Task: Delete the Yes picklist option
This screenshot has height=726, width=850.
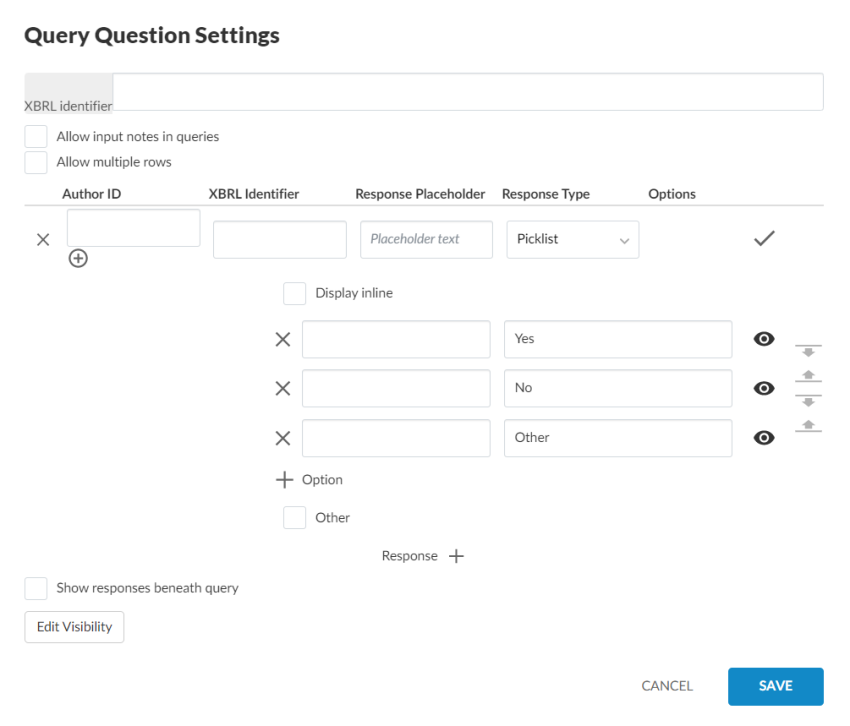Action: [x=283, y=339]
